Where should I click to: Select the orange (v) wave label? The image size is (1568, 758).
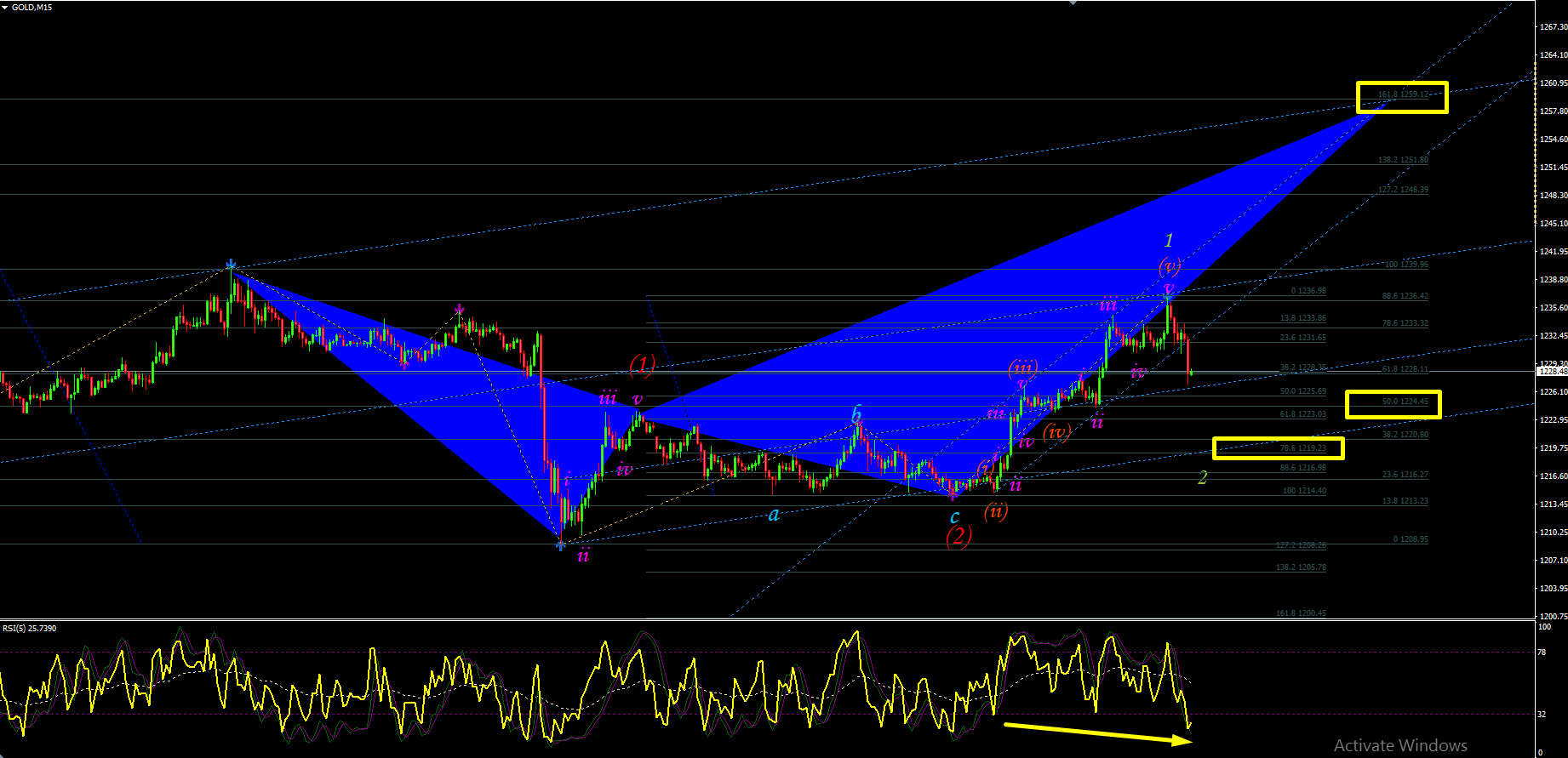(1170, 266)
